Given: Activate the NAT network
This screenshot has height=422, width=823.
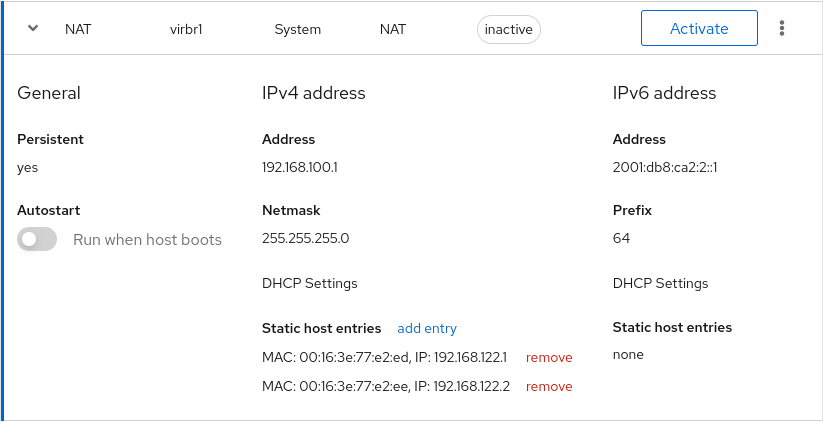Looking at the screenshot, I should [699, 28].
